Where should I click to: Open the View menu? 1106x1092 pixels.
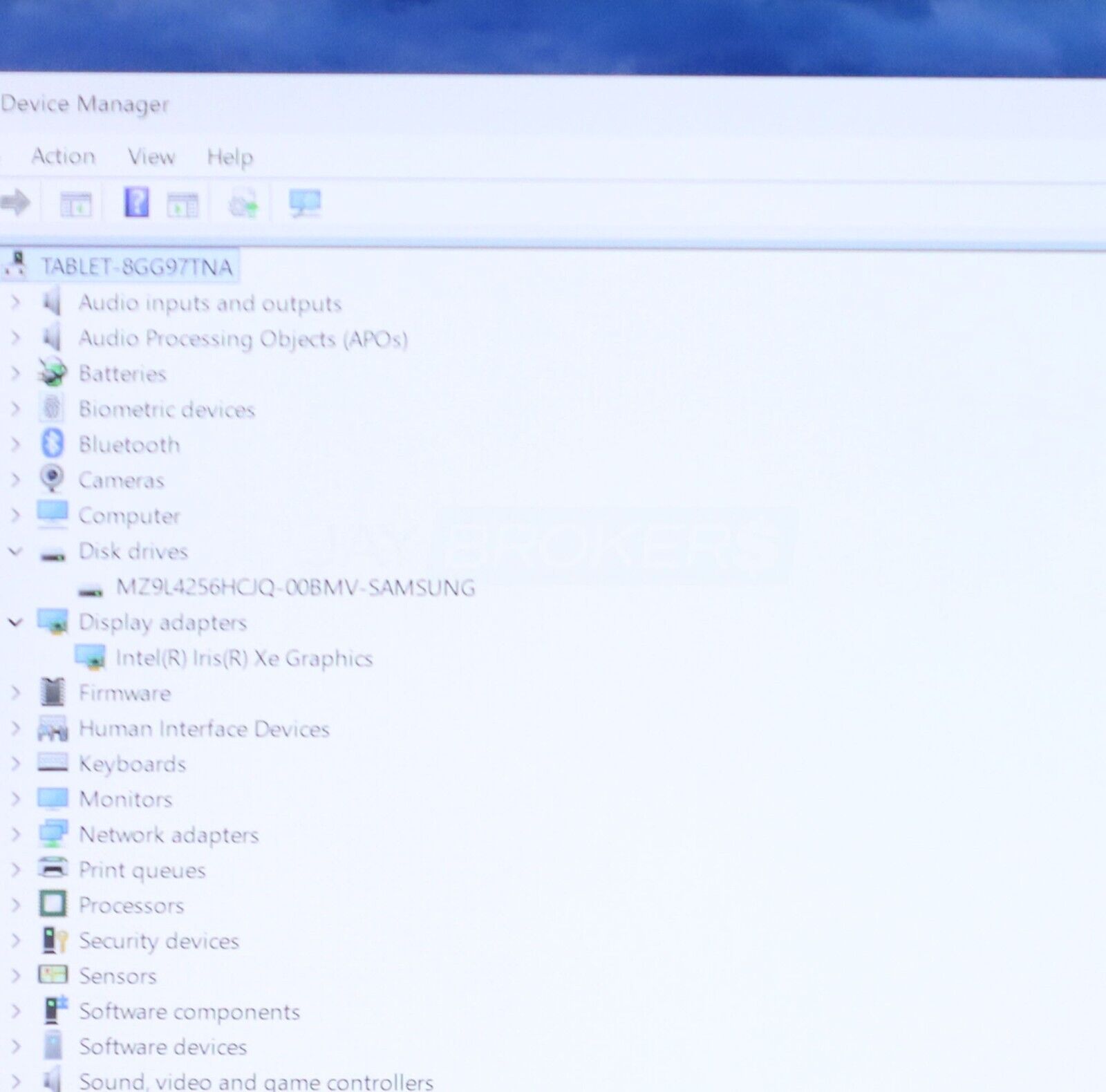coord(151,157)
